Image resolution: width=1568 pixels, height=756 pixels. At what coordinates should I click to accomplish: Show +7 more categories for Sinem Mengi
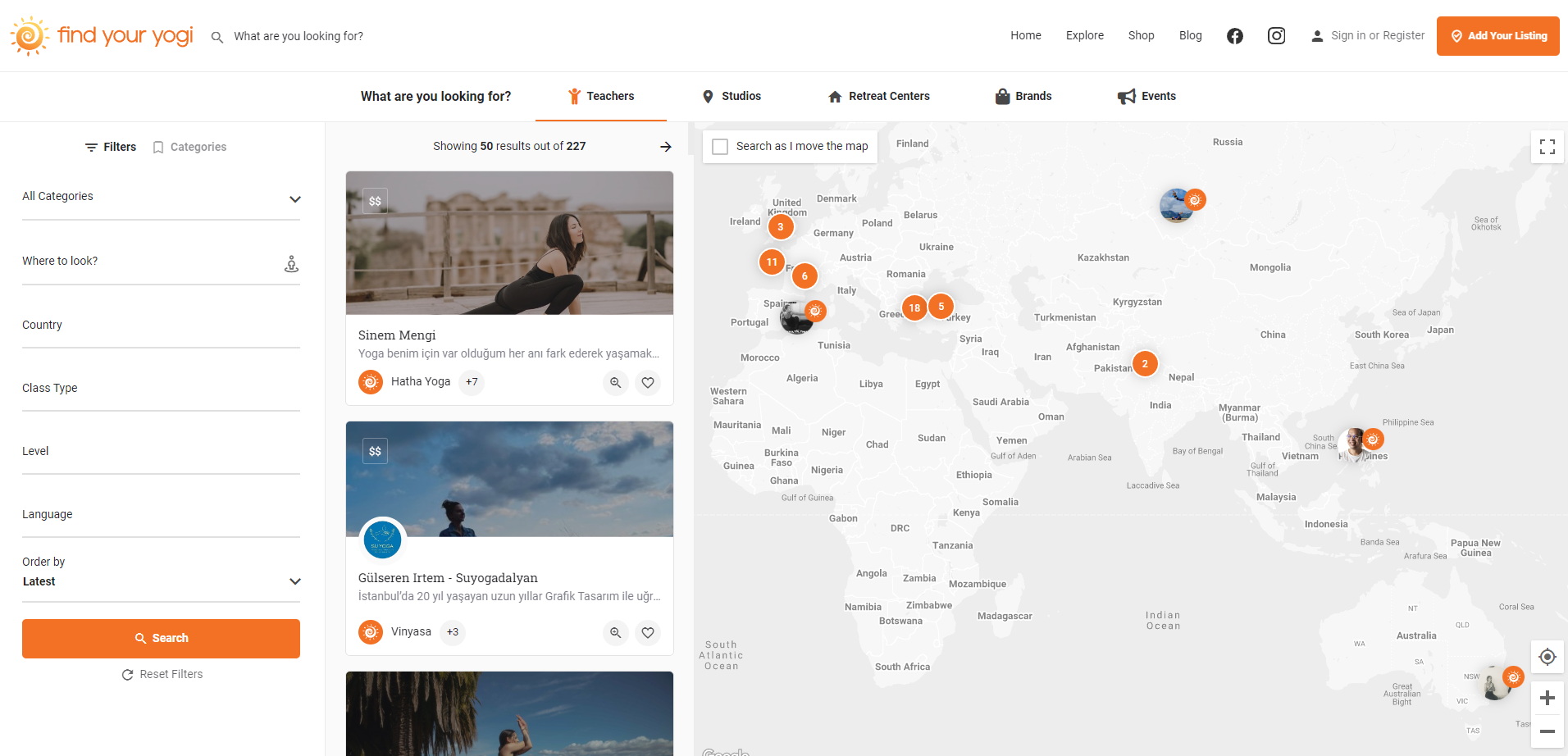(x=472, y=382)
